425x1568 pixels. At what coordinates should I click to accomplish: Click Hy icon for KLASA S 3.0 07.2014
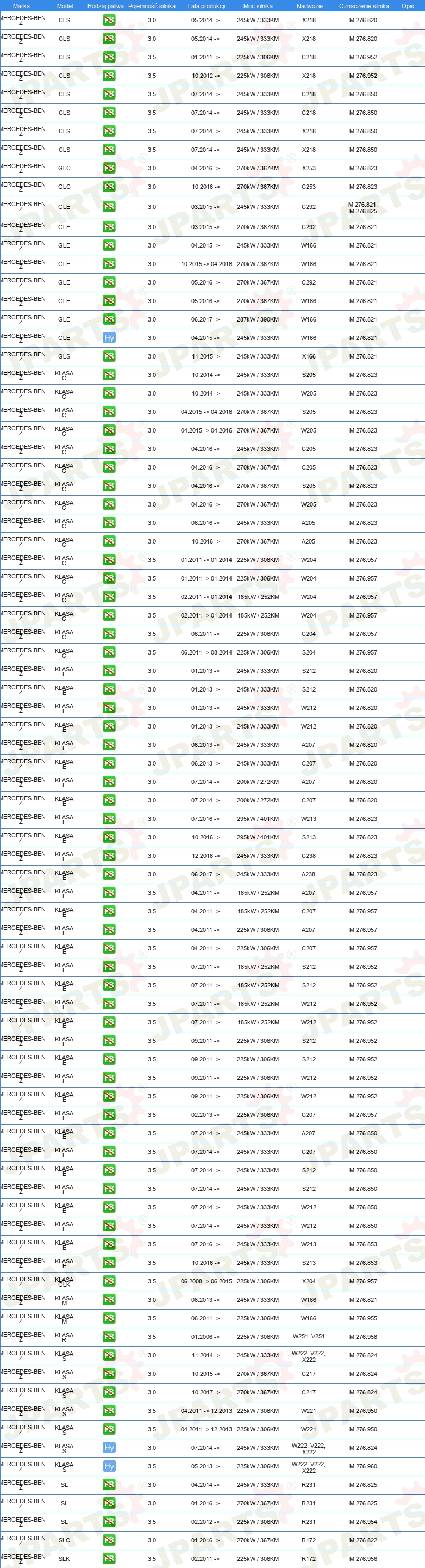(x=109, y=1447)
